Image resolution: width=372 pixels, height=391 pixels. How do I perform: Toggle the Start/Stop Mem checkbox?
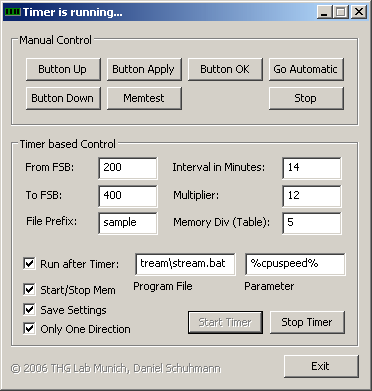[x=29, y=290]
